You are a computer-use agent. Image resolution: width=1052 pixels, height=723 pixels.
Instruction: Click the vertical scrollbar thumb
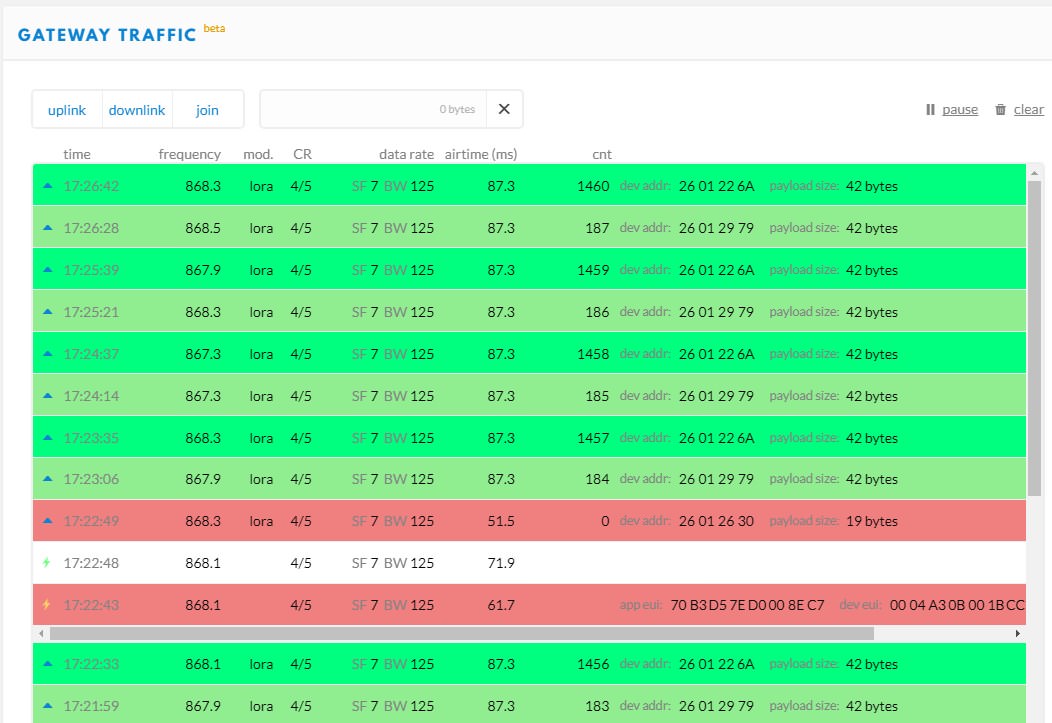pyautogui.click(x=1035, y=338)
